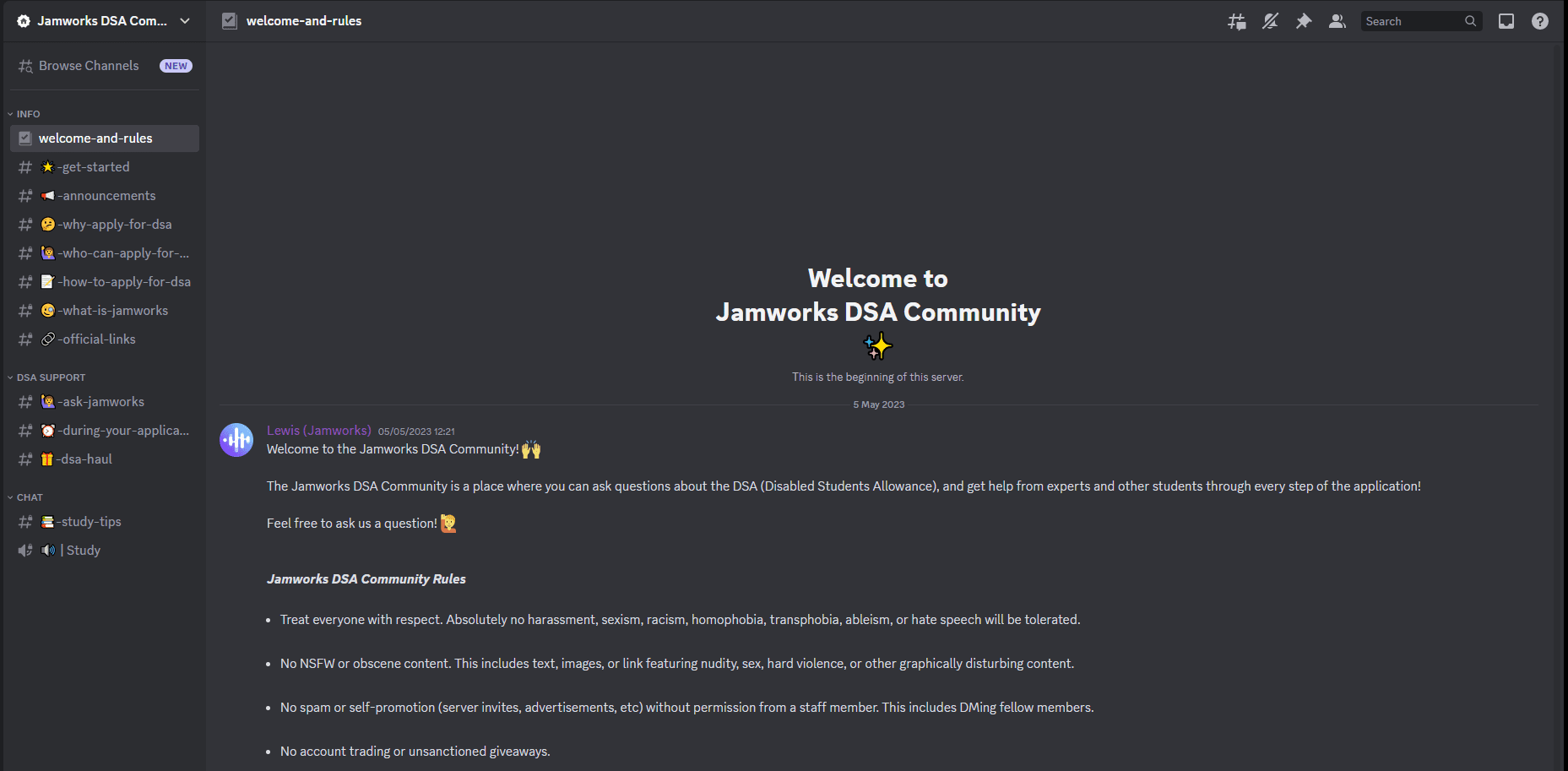Open the announcements channel
1568x771 pixels.
pyautogui.click(x=106, y=195)
